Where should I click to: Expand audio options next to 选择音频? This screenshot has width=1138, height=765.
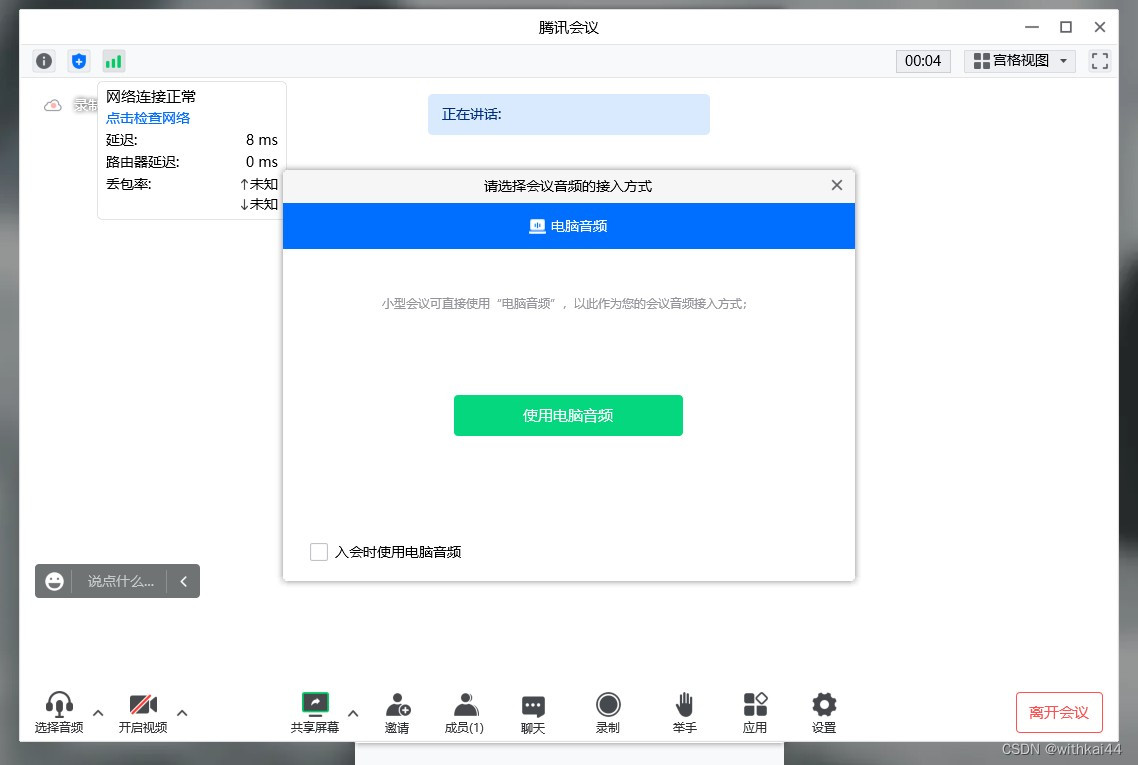tap(97, 712)
